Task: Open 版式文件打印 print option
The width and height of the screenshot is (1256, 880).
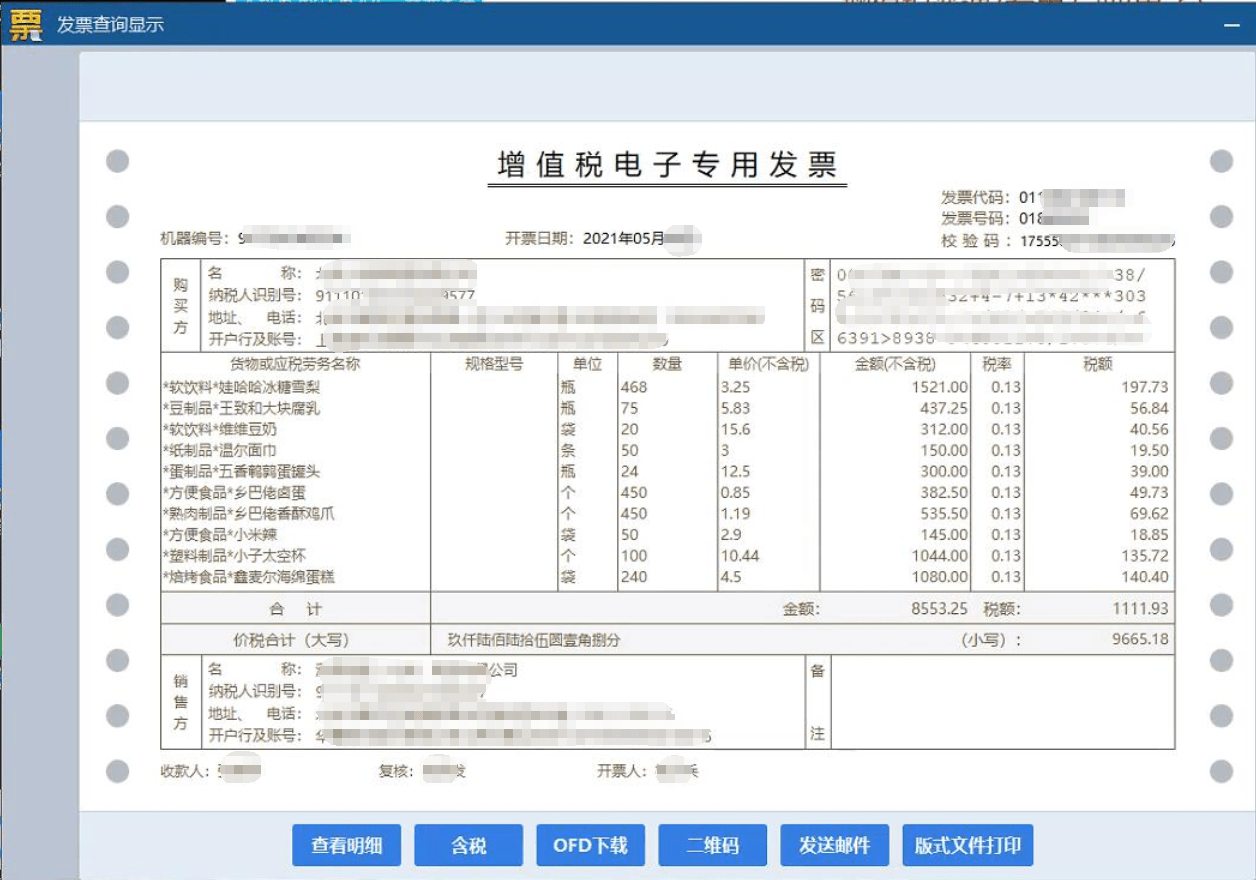Action: pyautogui.click(x=967, y=845)
